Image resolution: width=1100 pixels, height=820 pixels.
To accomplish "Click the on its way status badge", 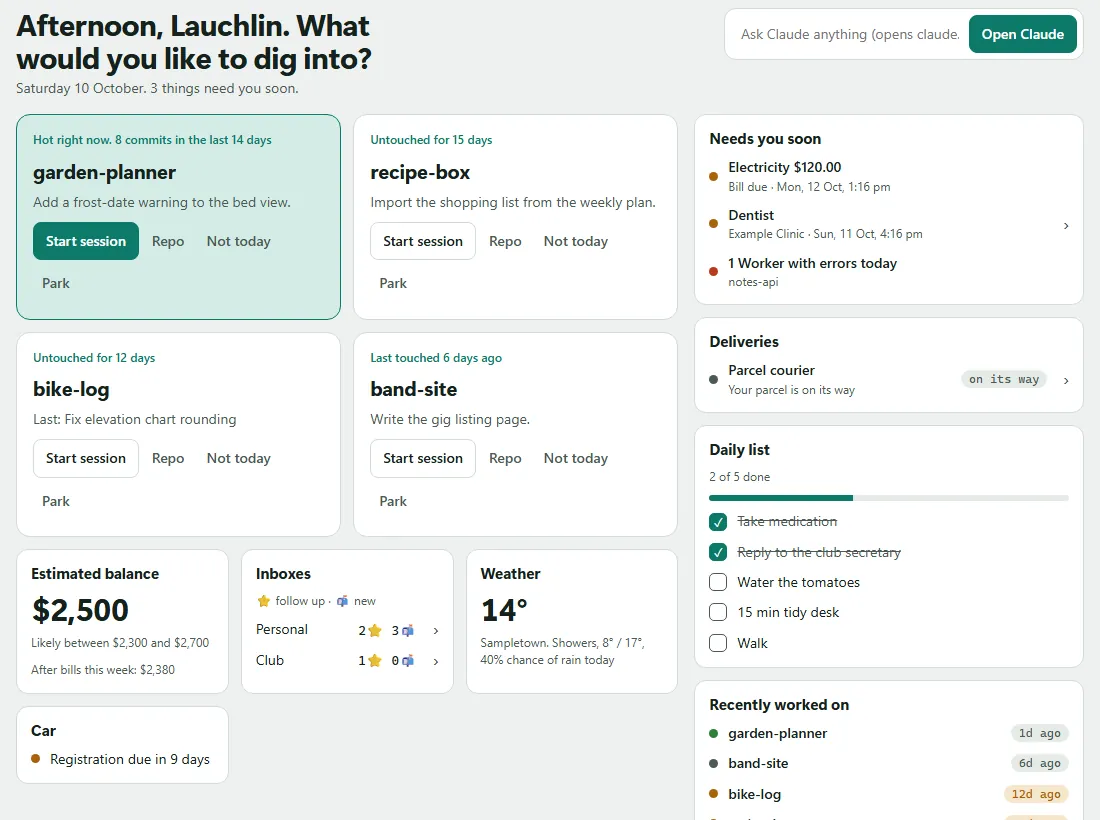I will pos(1004,379).
